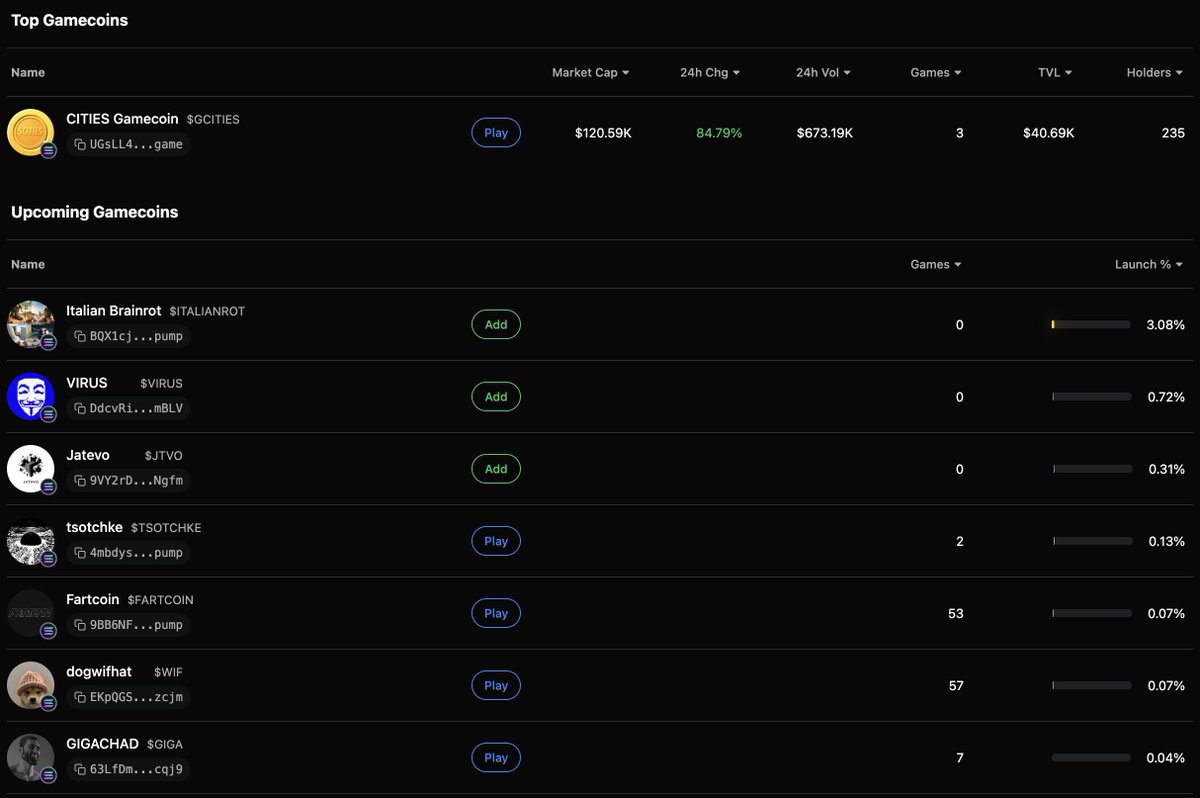The width and height of the screenshot is (1200, 798).
Task: Open the GIGACHAD avatar thumbnail
Action: point(30,758)
